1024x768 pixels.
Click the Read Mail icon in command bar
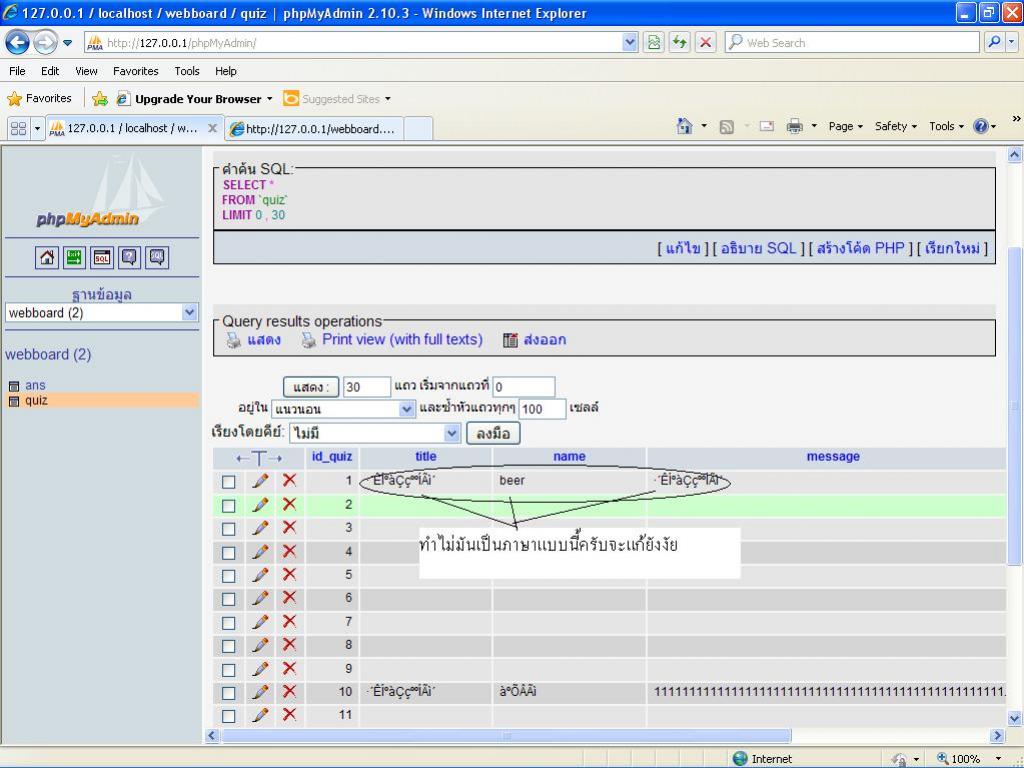[767, 126]
